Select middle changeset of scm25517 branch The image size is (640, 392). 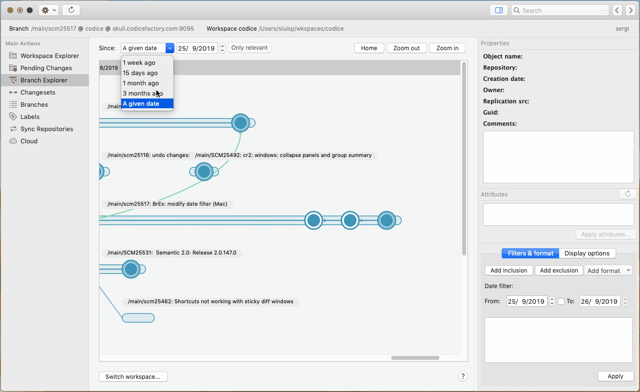tap(350, 220)
